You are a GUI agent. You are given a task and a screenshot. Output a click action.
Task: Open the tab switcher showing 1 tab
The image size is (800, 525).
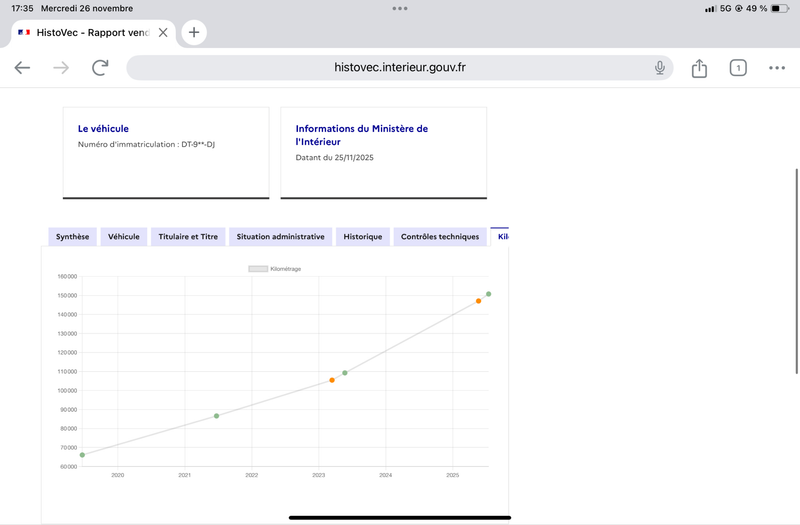[x=738, y=68]
